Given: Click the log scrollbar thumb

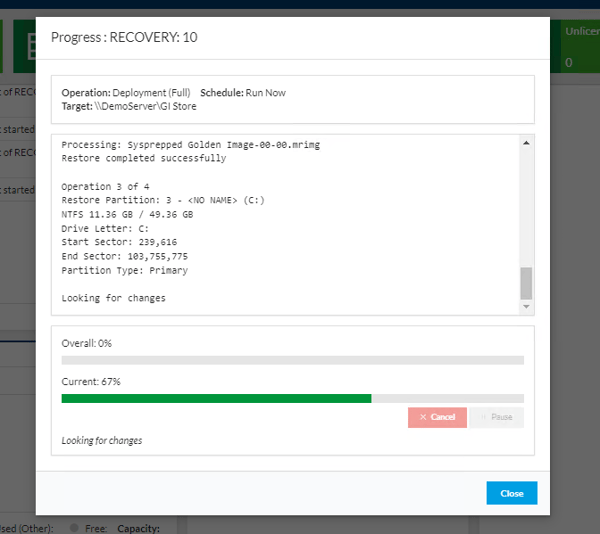Looking at the screenshot, I should (526, 283).
